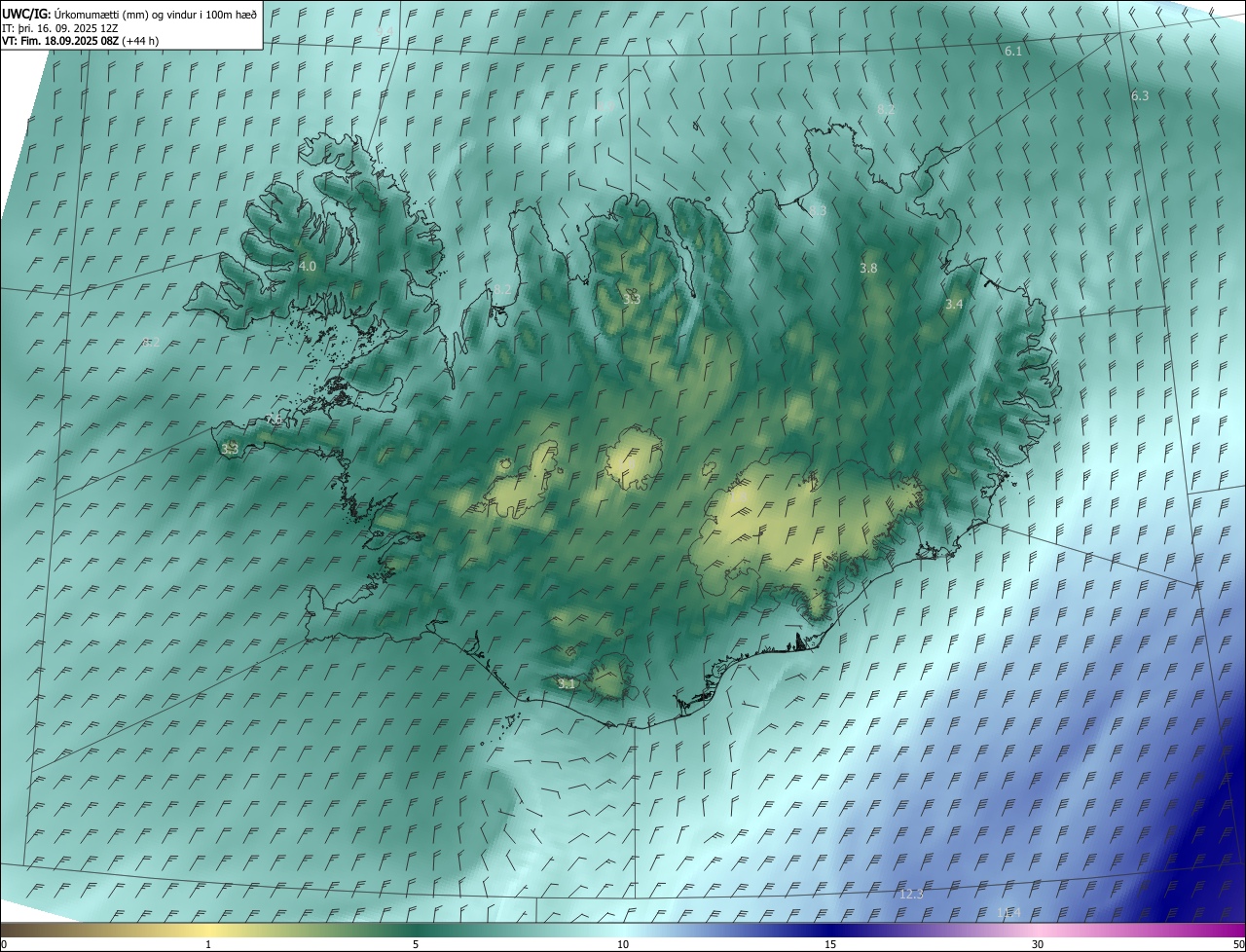
Task: Click the 3.4 value label on the map
Action: click(954, 305)
